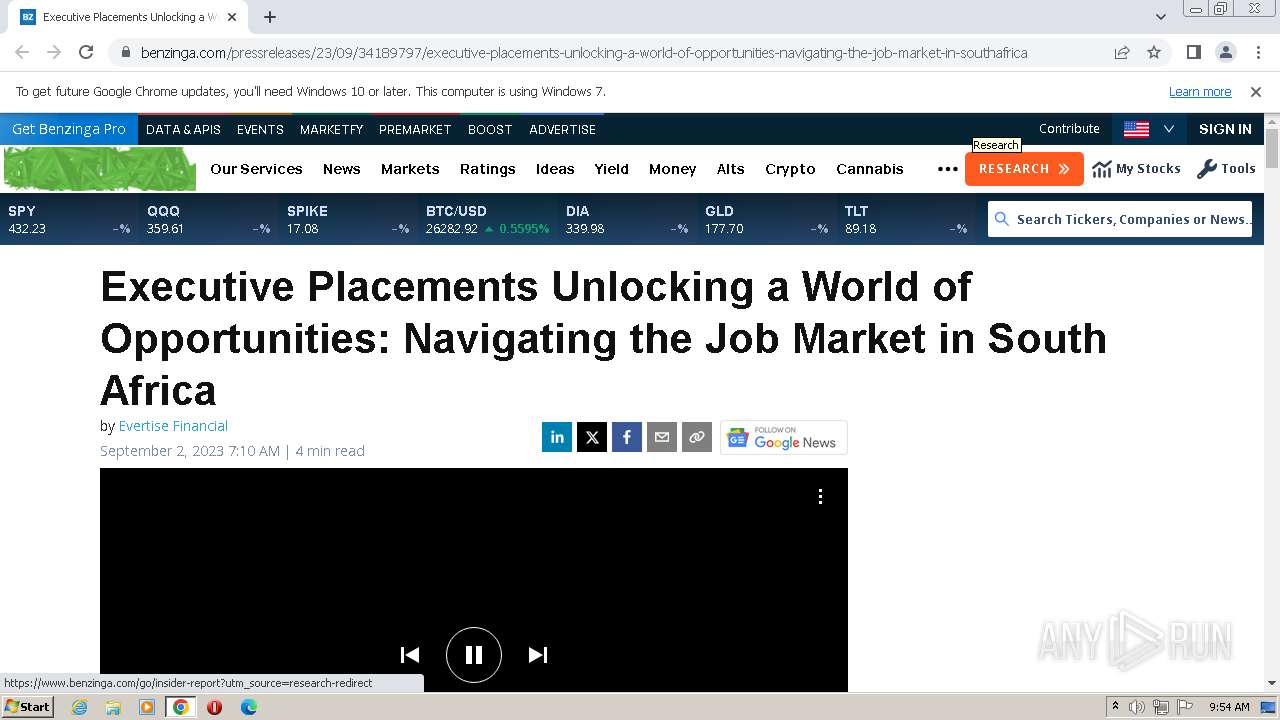This screenshot has height=720, width=1280.
Task: Bookmark this page with star icon
Action: [1154, 52]
